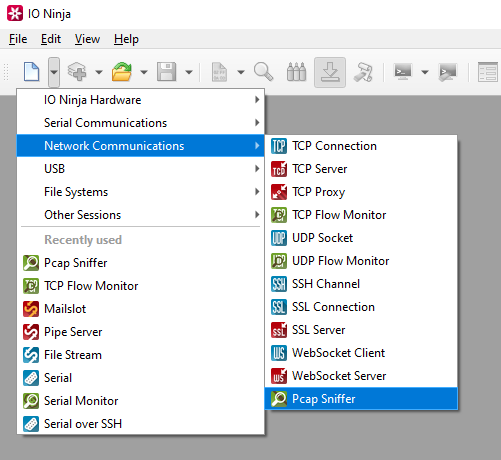Choose TCP Flow Monitor in submenu
This screenshot has height=460, width=501.
click(361, 215)
